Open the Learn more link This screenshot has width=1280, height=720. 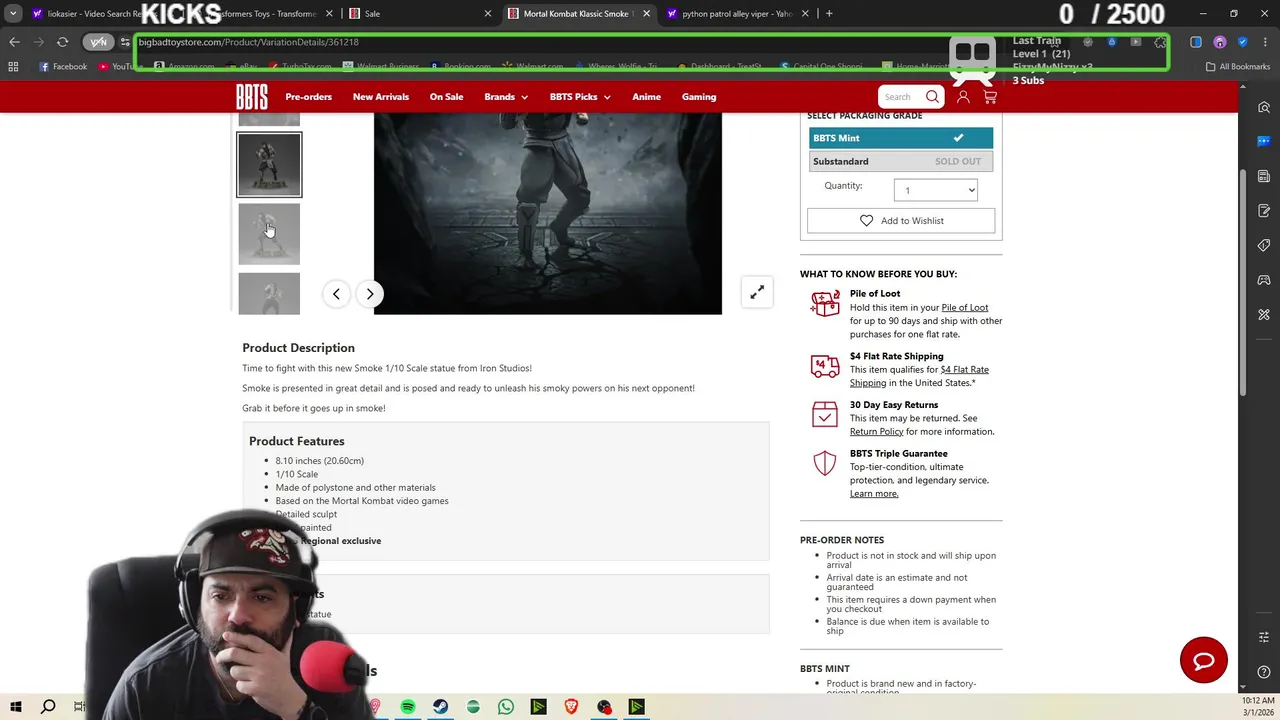click(874, 494)
